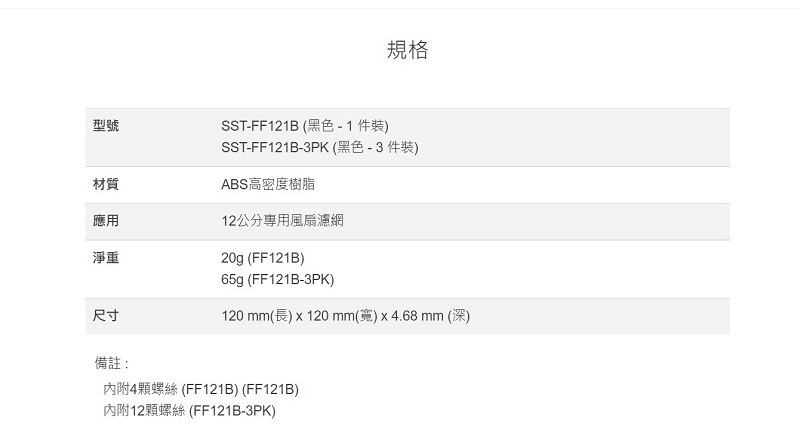Screen dimensions: 800x437
Task: Click the 應用 row label
Action: (x=105, y=220)
